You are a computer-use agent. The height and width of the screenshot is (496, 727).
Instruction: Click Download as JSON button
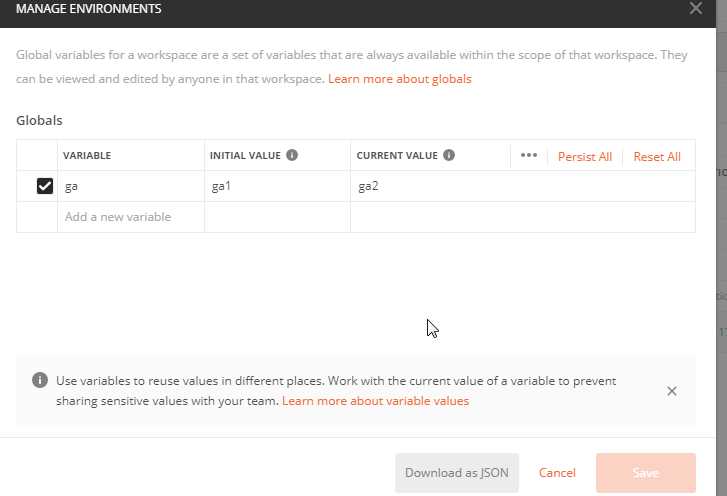coord(457,473)
